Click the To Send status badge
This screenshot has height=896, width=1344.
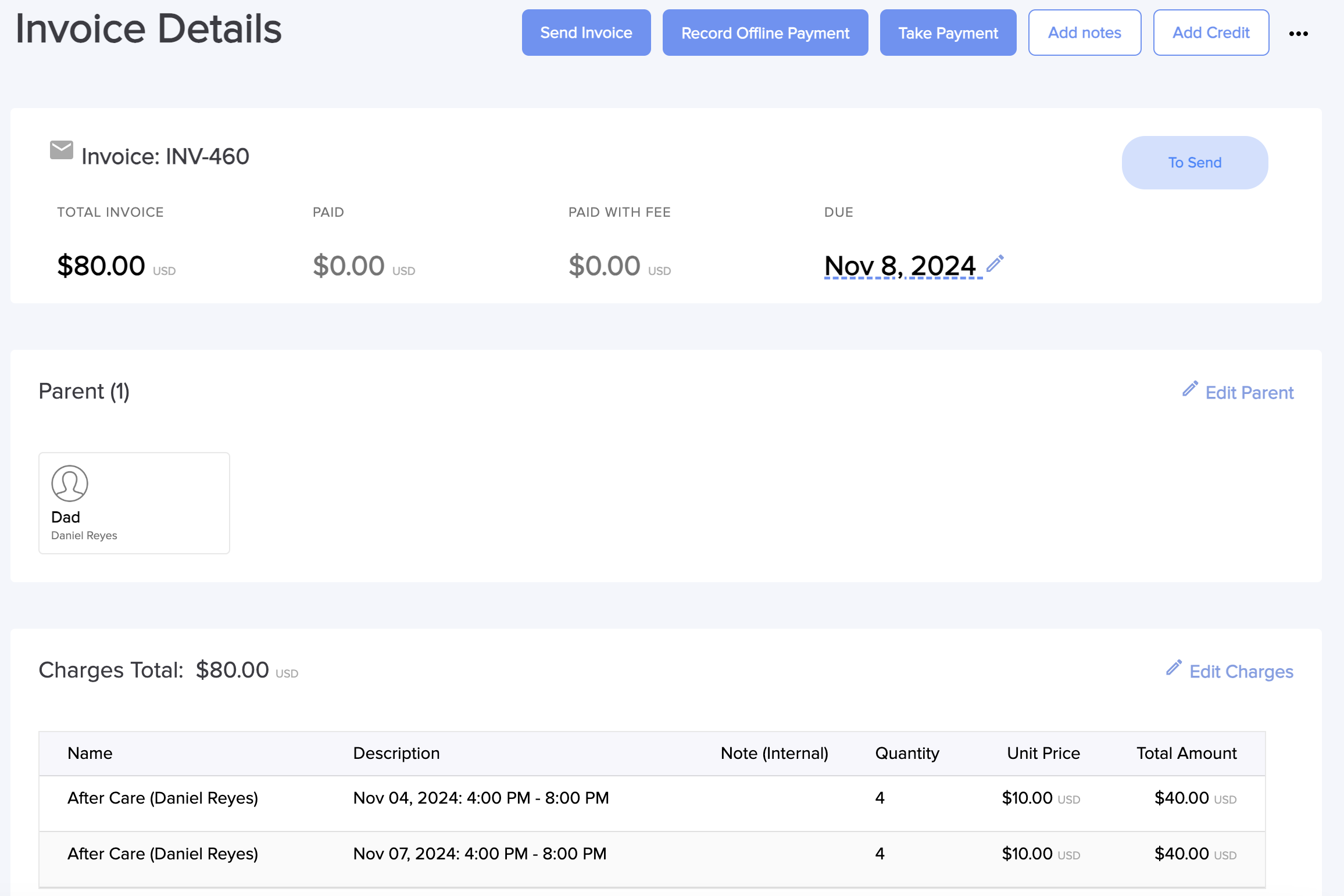click(x=1194, y=163)
